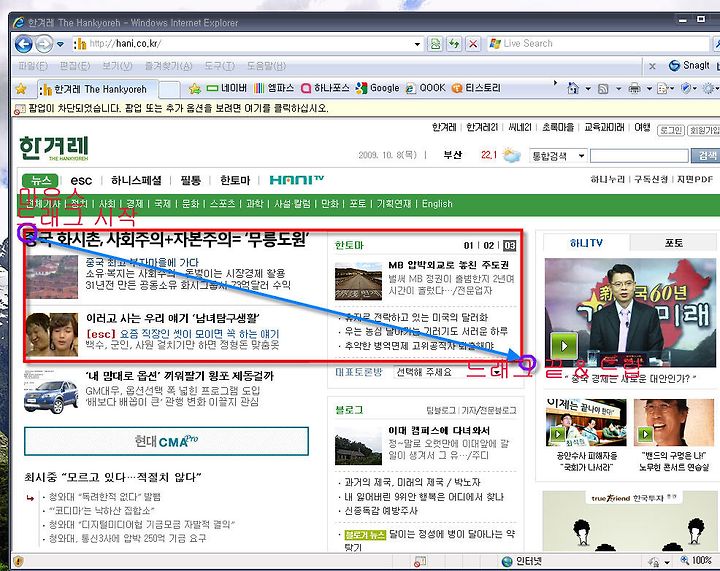Select the 하니TV tab
The width and height of the screenshot is (720, 571).
[x=586, y=243]
